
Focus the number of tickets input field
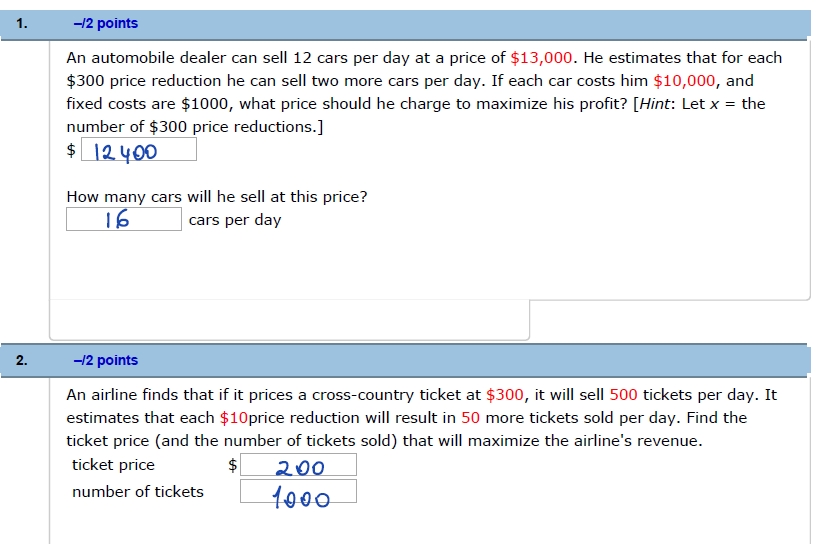point(299,492)
